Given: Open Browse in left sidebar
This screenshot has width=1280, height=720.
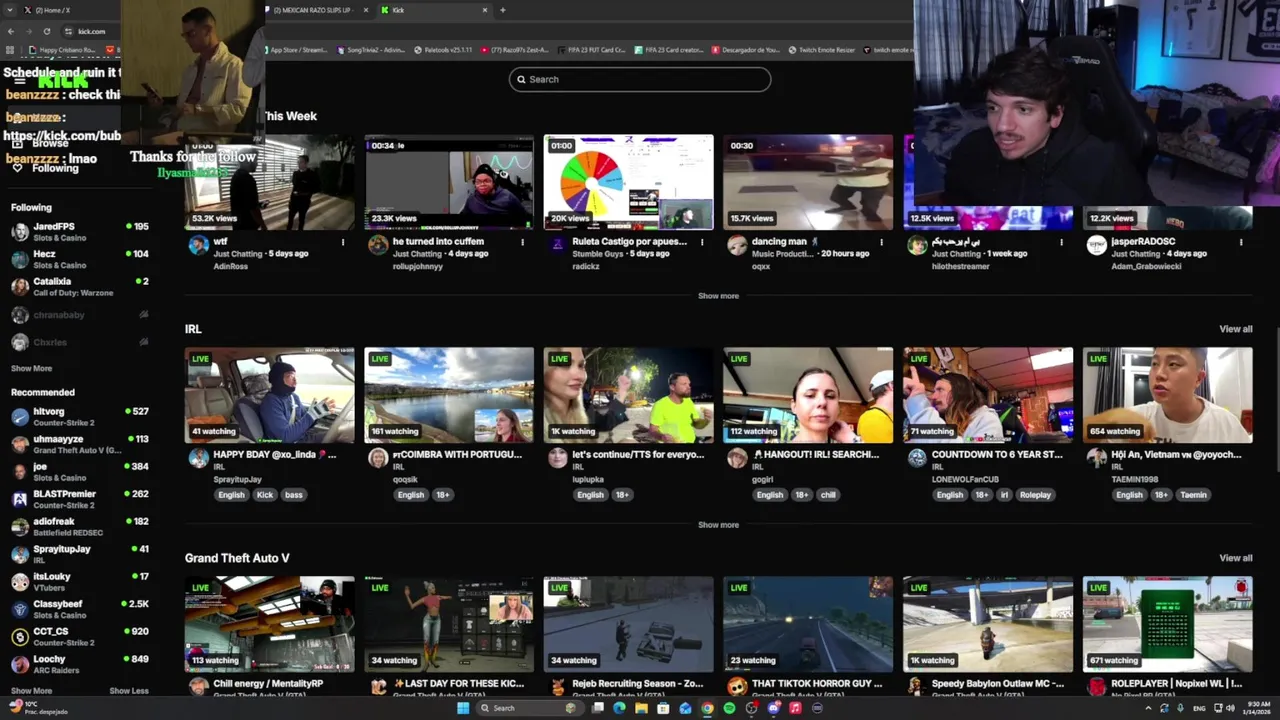Looking at the screenshot, I should 50,143.
